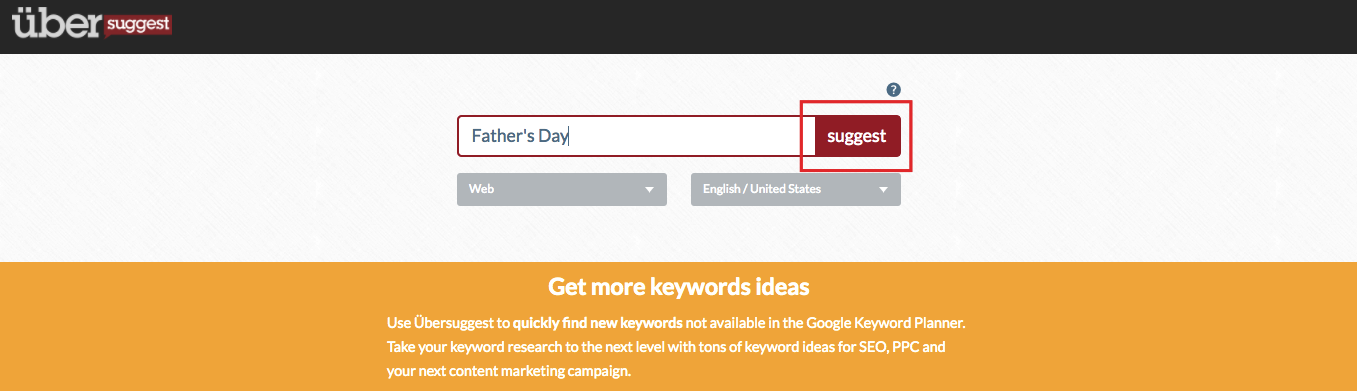Open the Web source dropdown

tap(562, 189)
